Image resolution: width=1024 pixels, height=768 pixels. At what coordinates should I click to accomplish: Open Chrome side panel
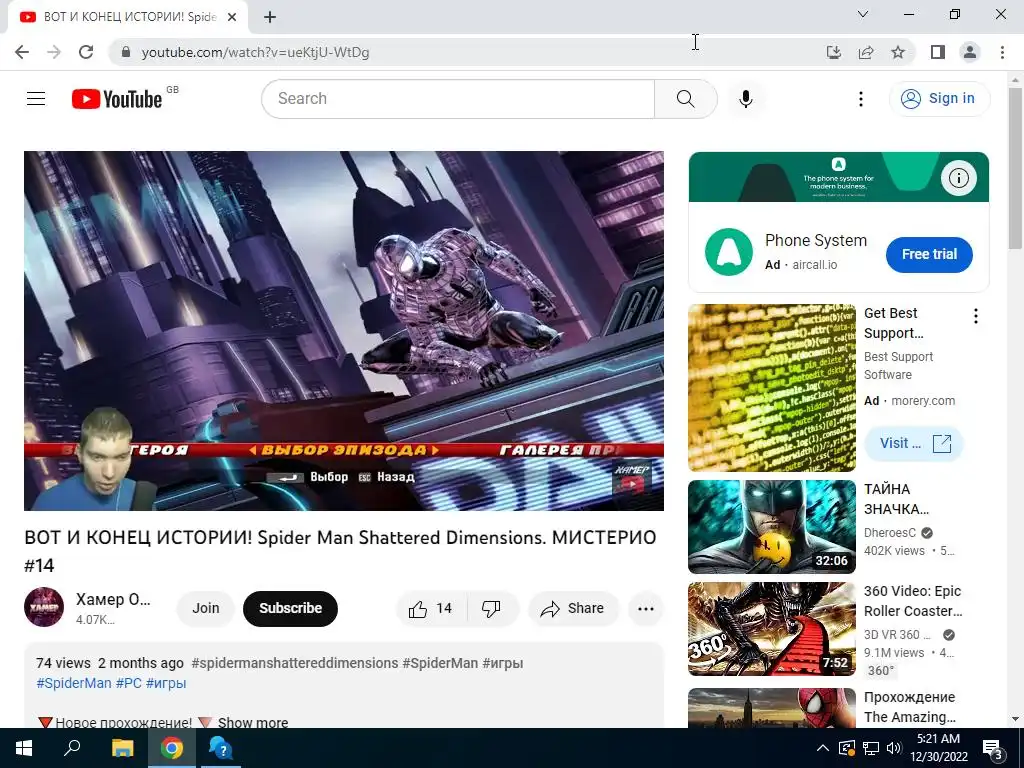938,52
